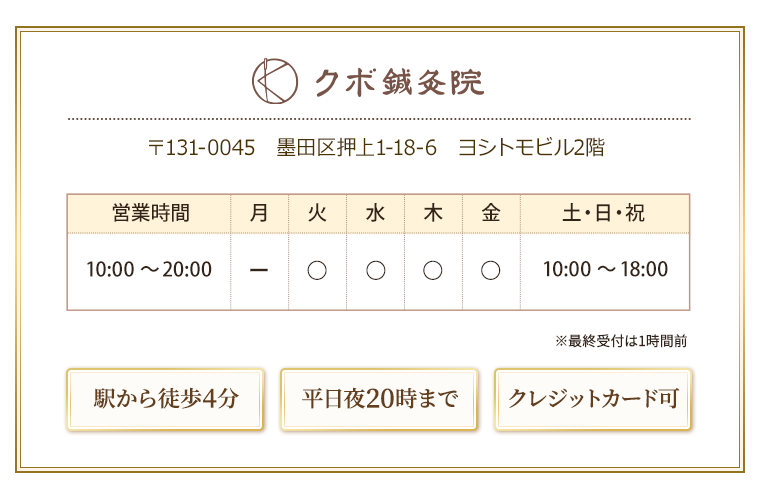Click the 木 column header

433,213
